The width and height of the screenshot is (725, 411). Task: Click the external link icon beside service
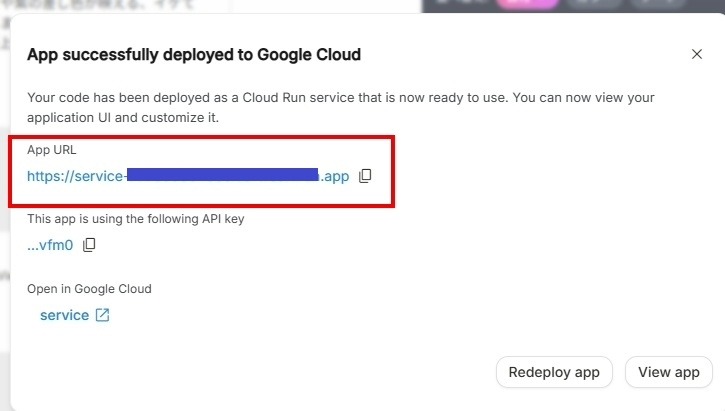coord(102,316)
